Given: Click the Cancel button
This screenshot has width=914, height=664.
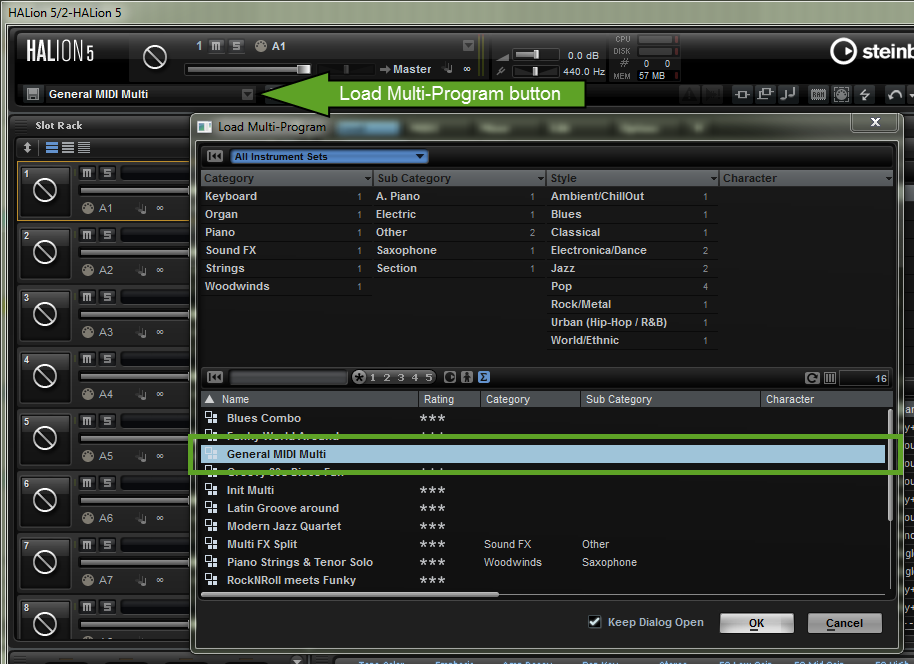Looking at the screenshot, I should pos(844,623).
